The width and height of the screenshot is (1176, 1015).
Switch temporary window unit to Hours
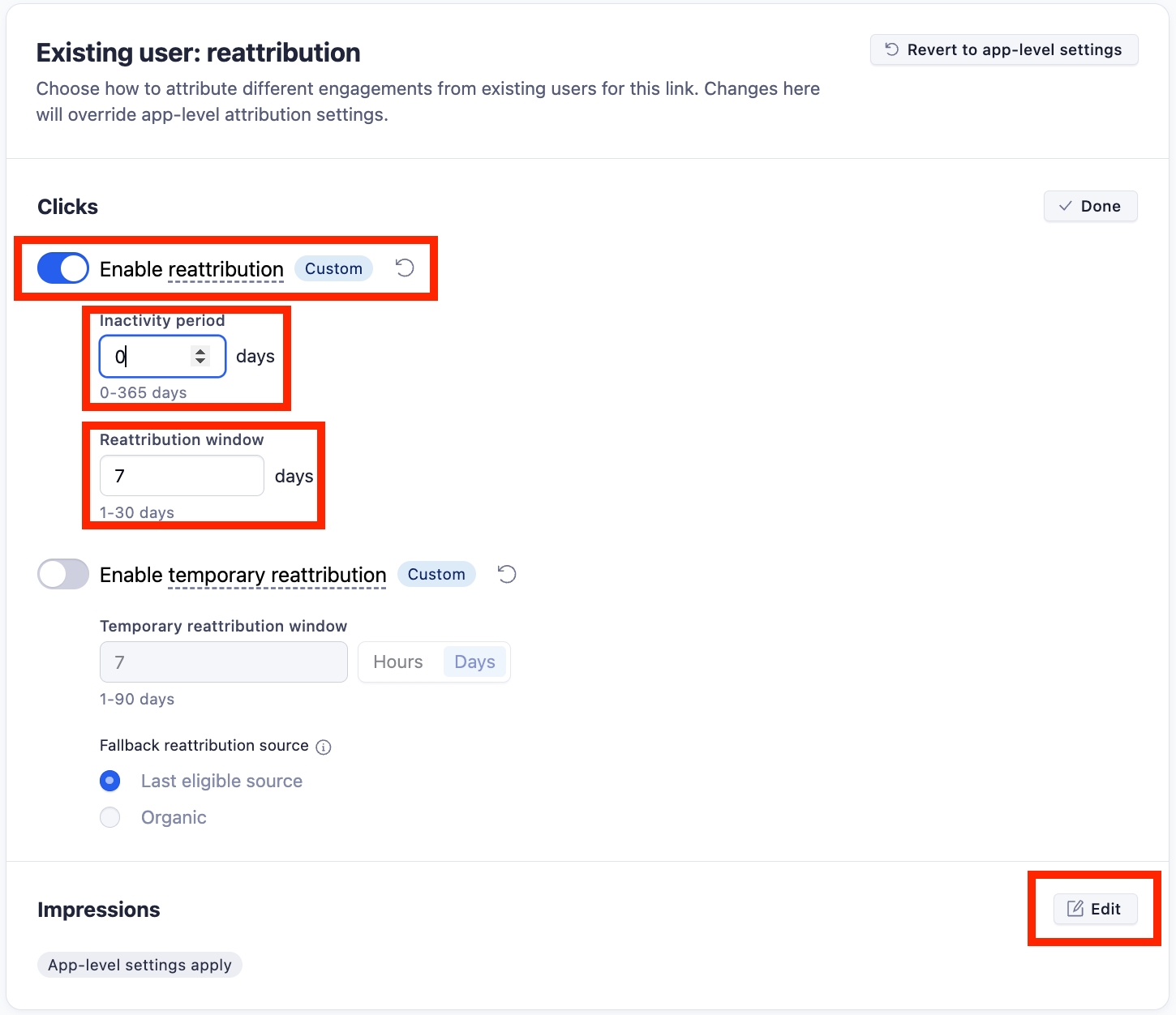[397, 662]
